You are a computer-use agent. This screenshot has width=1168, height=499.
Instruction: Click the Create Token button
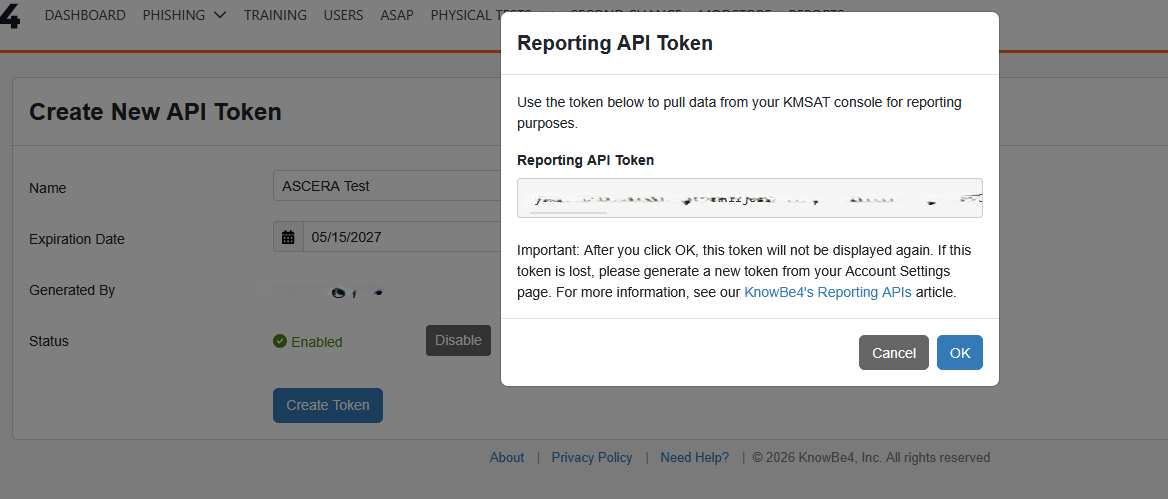[328, 405]
